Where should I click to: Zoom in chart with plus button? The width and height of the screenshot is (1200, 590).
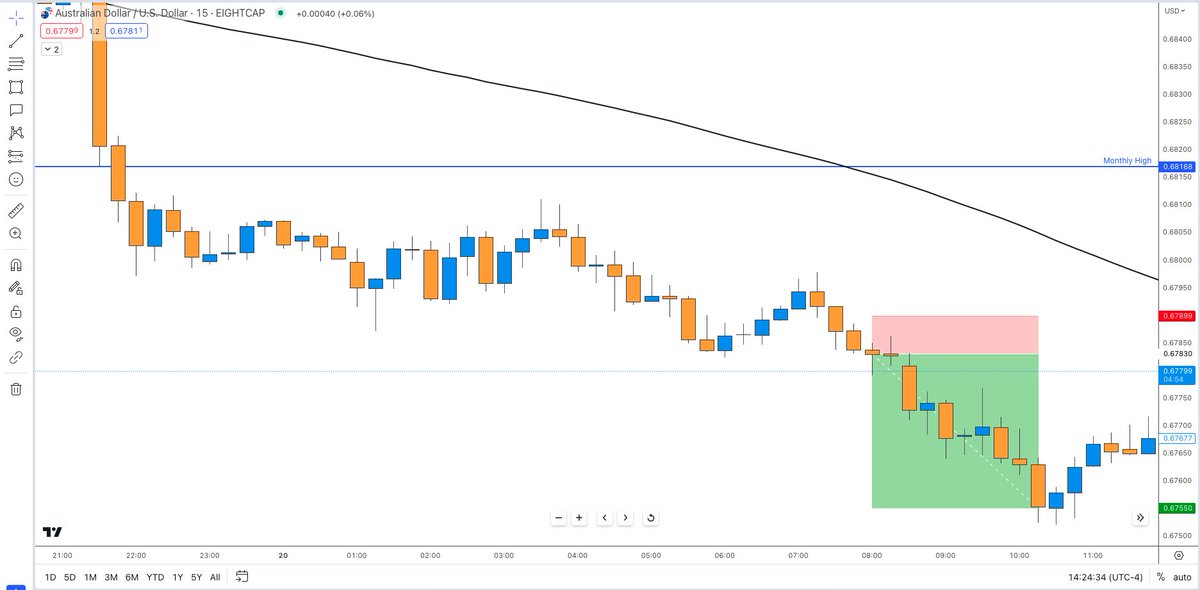click(x=579, y=518)
